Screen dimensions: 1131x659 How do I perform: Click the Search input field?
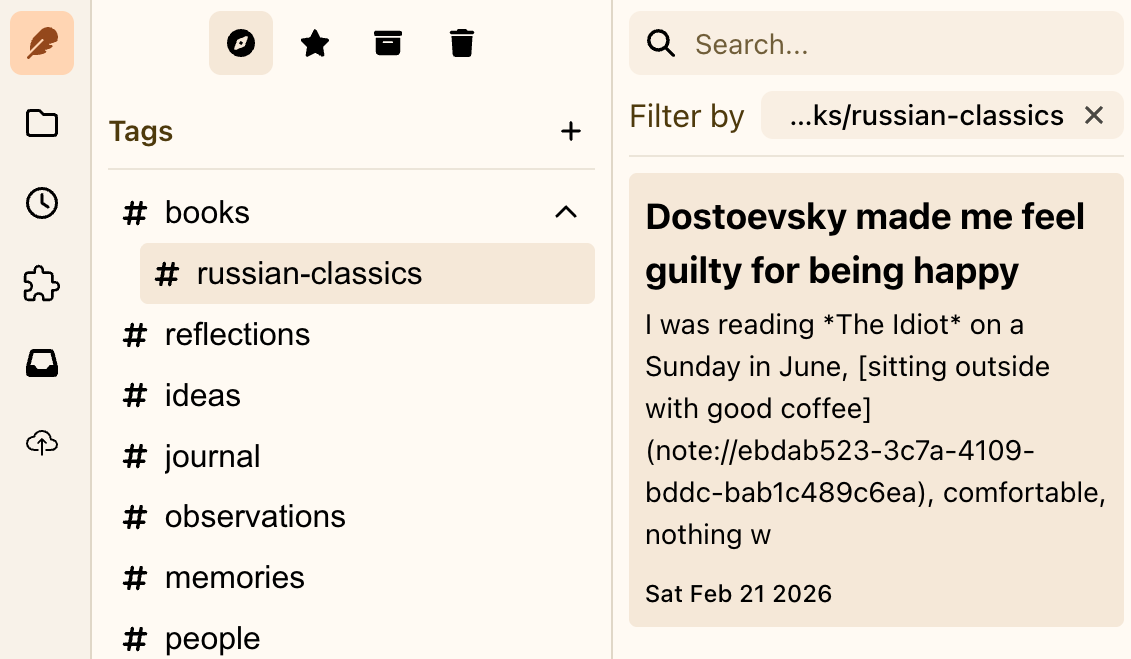(x=890, y=44)
